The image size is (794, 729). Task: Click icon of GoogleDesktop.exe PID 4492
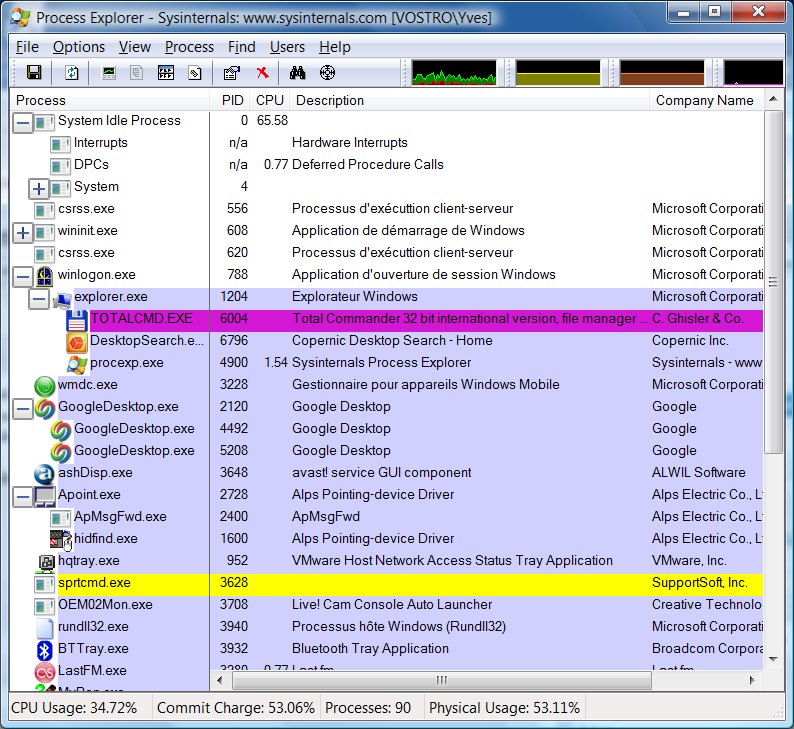(61, 430)
